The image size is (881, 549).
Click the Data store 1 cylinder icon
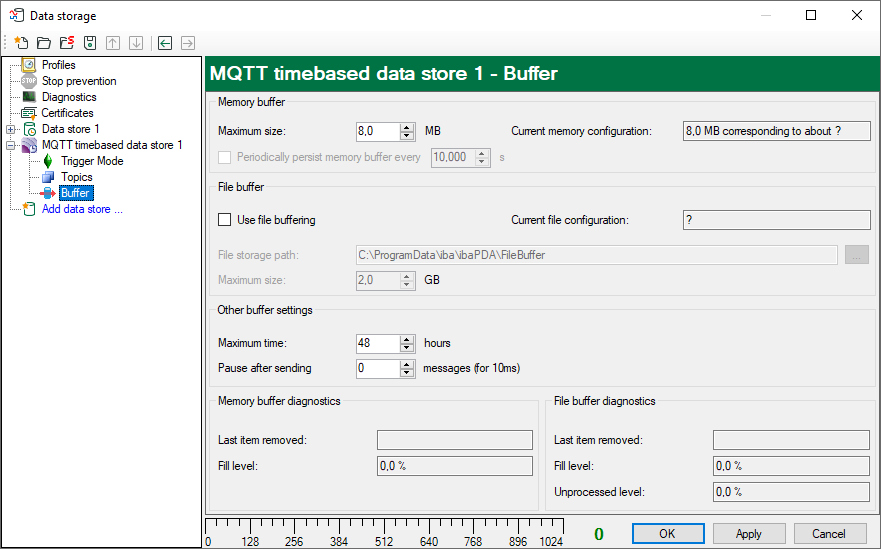click(x=30, y=129)
